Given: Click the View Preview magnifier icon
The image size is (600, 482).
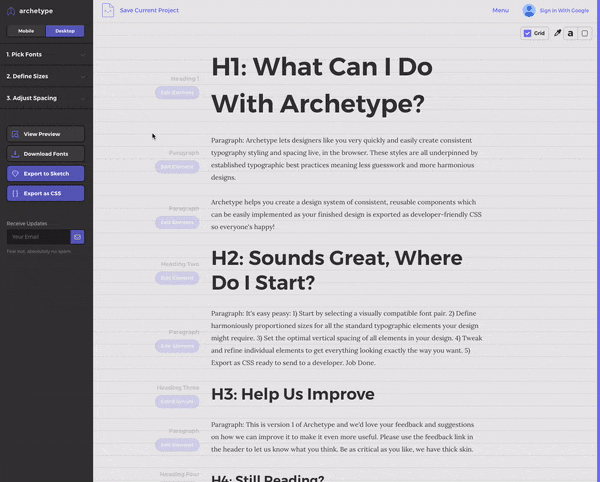Looking at the screenshot, I should (x=15, y=134).
